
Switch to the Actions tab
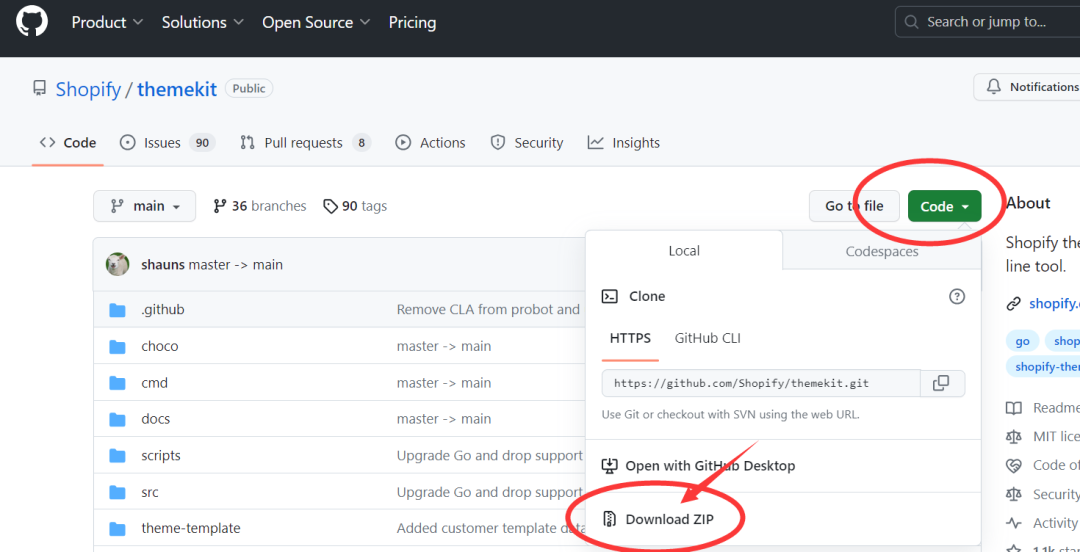(430, 143)
